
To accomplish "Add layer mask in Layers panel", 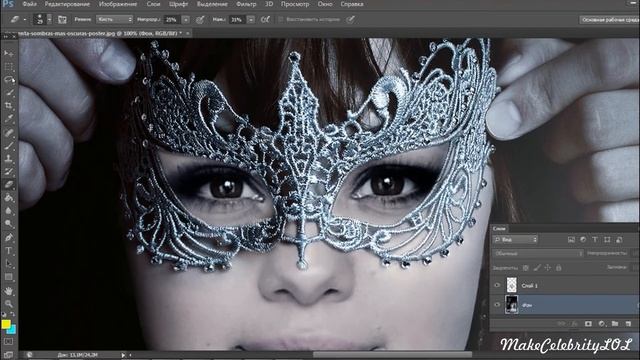I will (x=588, y=324).
